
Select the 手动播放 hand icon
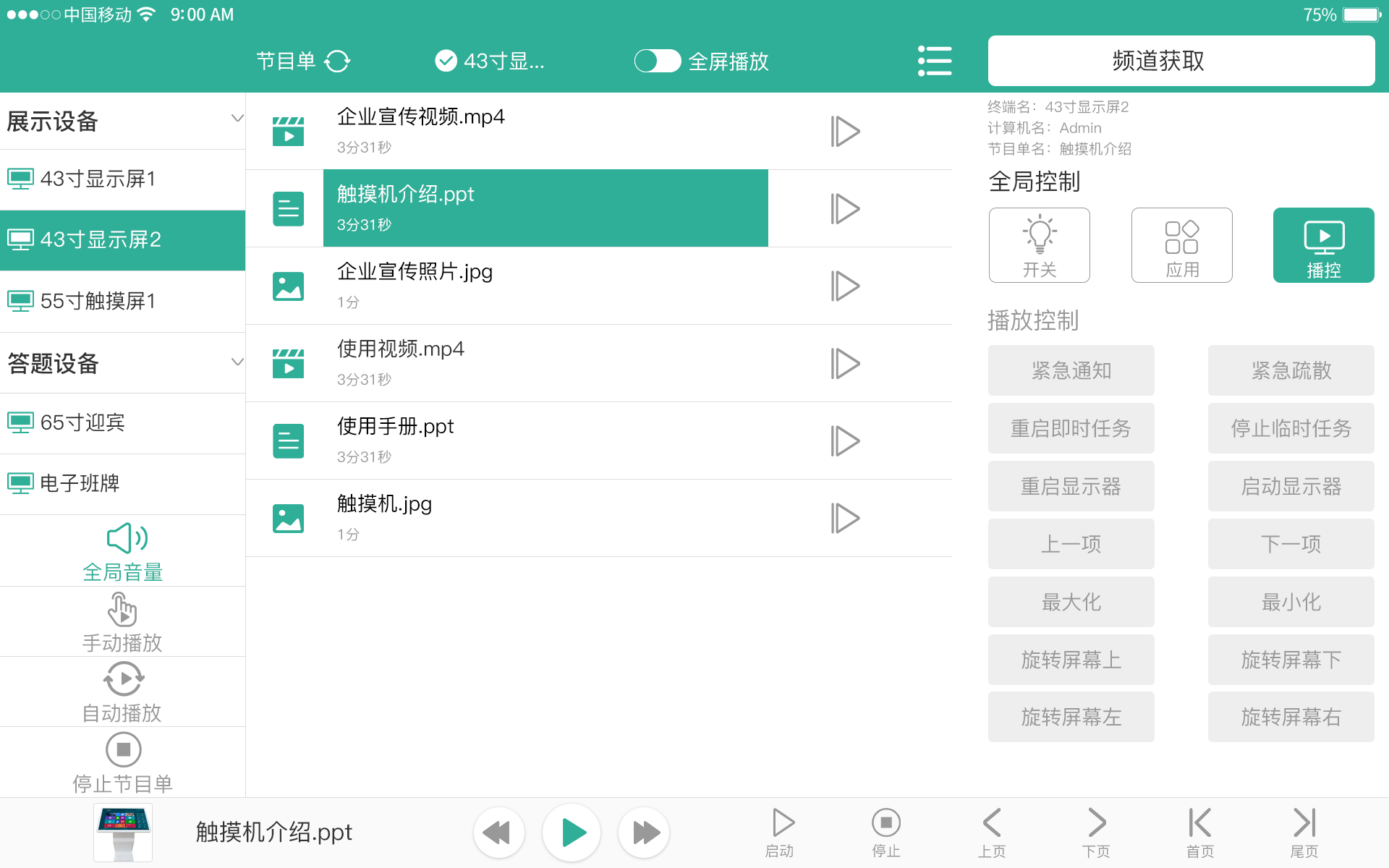pyautogui.click(x=122, y=609)
